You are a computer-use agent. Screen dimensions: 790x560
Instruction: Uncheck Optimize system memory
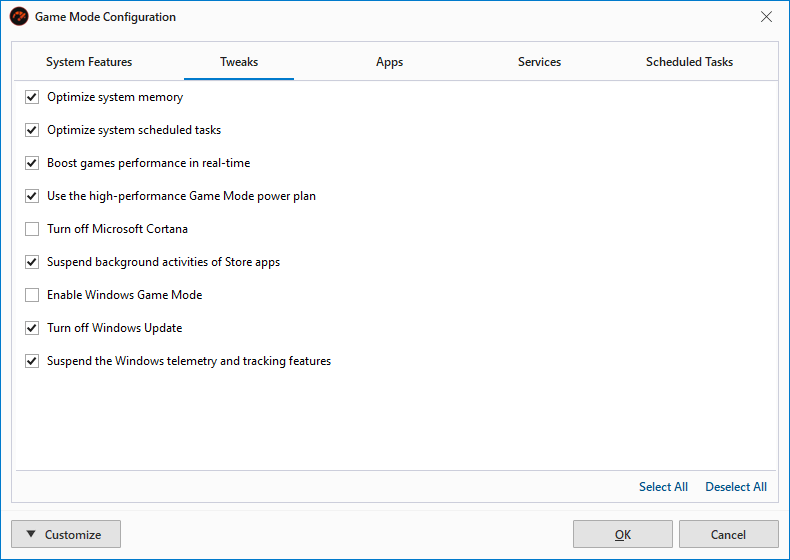pyautogui.click(x=32, y=97)
